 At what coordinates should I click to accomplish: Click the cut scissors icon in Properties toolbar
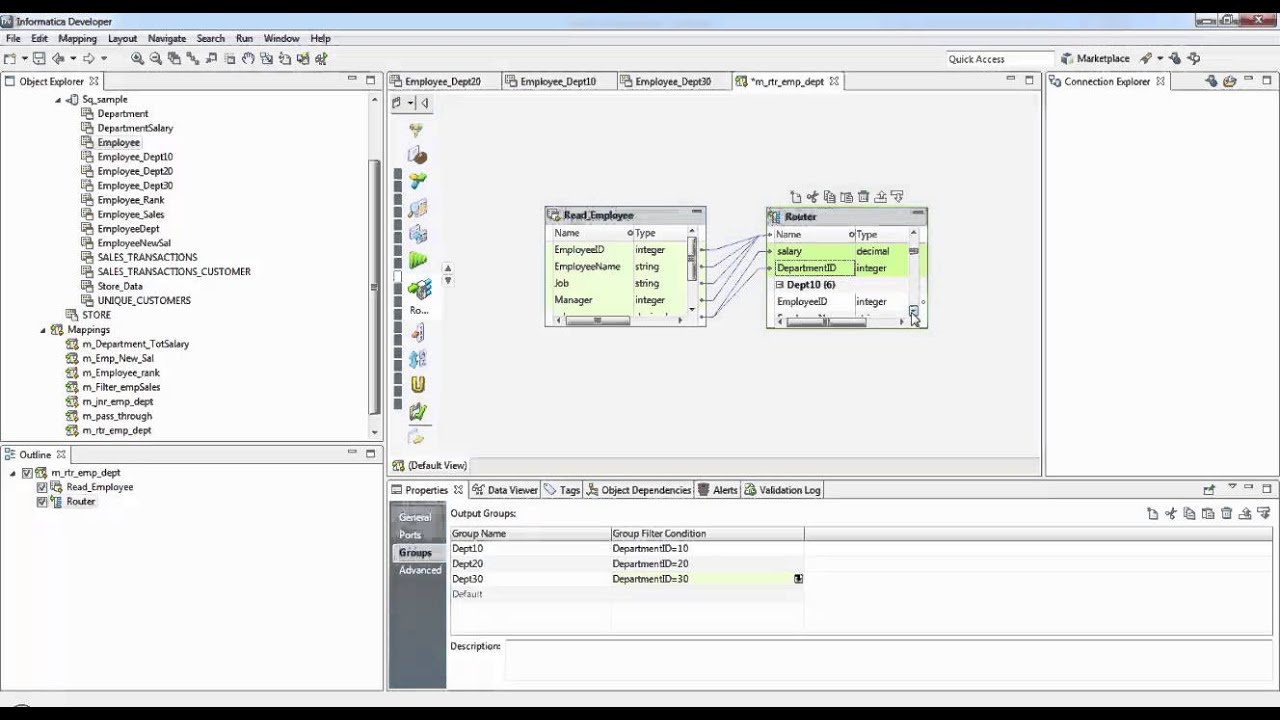click(1171, 514)
